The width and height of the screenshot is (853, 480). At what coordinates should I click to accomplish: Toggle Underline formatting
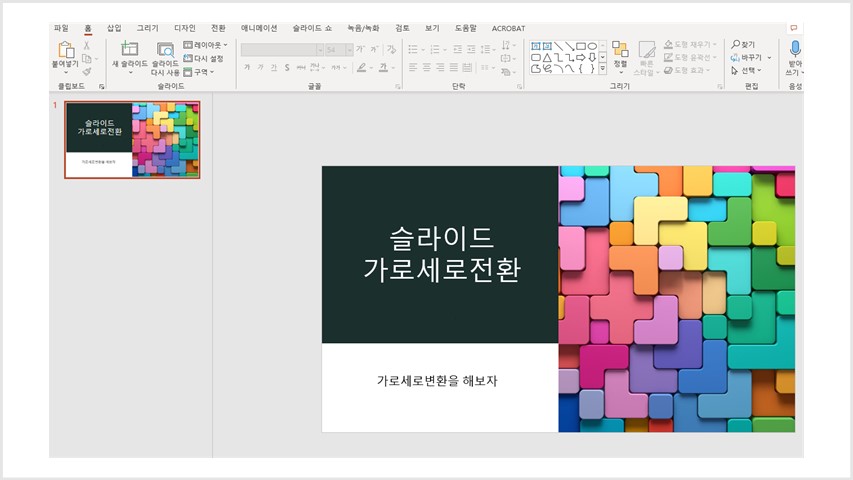(x=274, y=67)
